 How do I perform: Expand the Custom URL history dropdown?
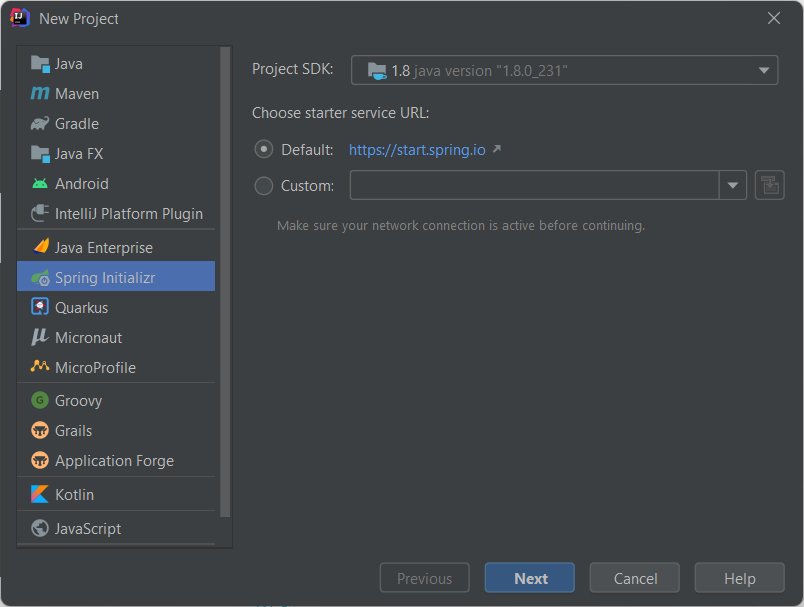tap(733, 184)
